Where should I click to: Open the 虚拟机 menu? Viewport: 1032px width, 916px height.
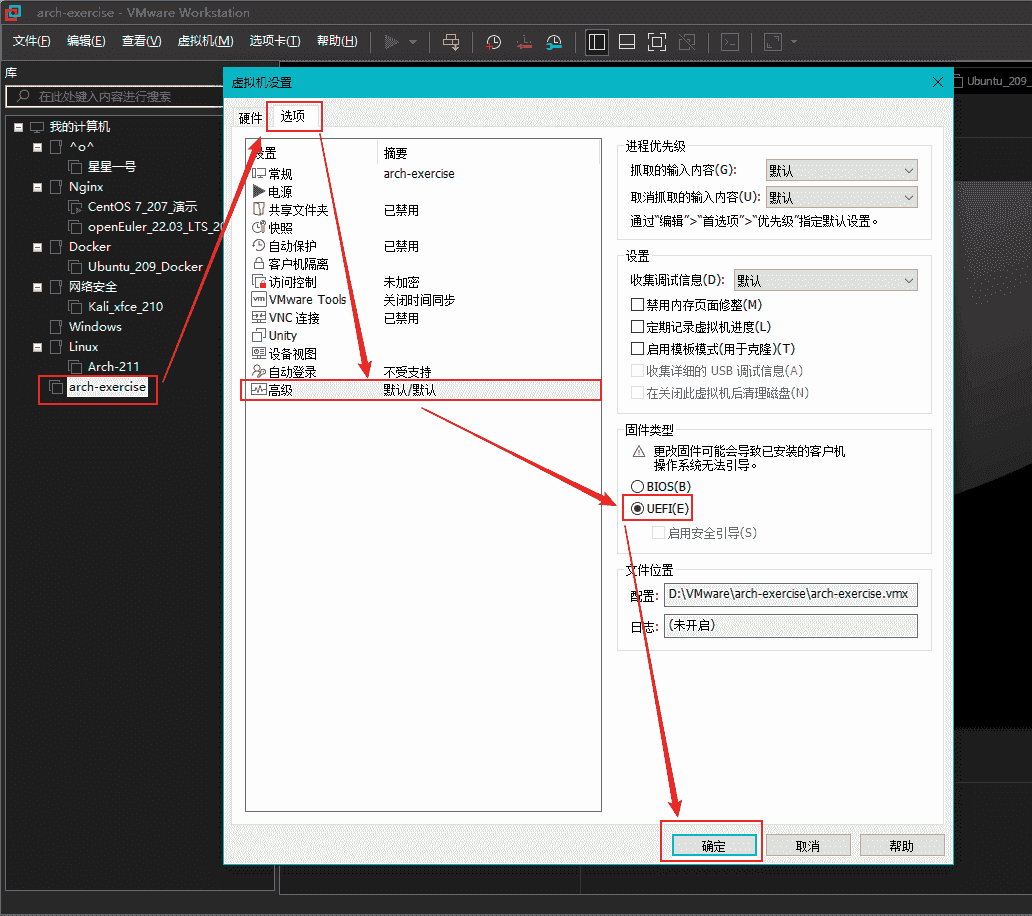204,41
